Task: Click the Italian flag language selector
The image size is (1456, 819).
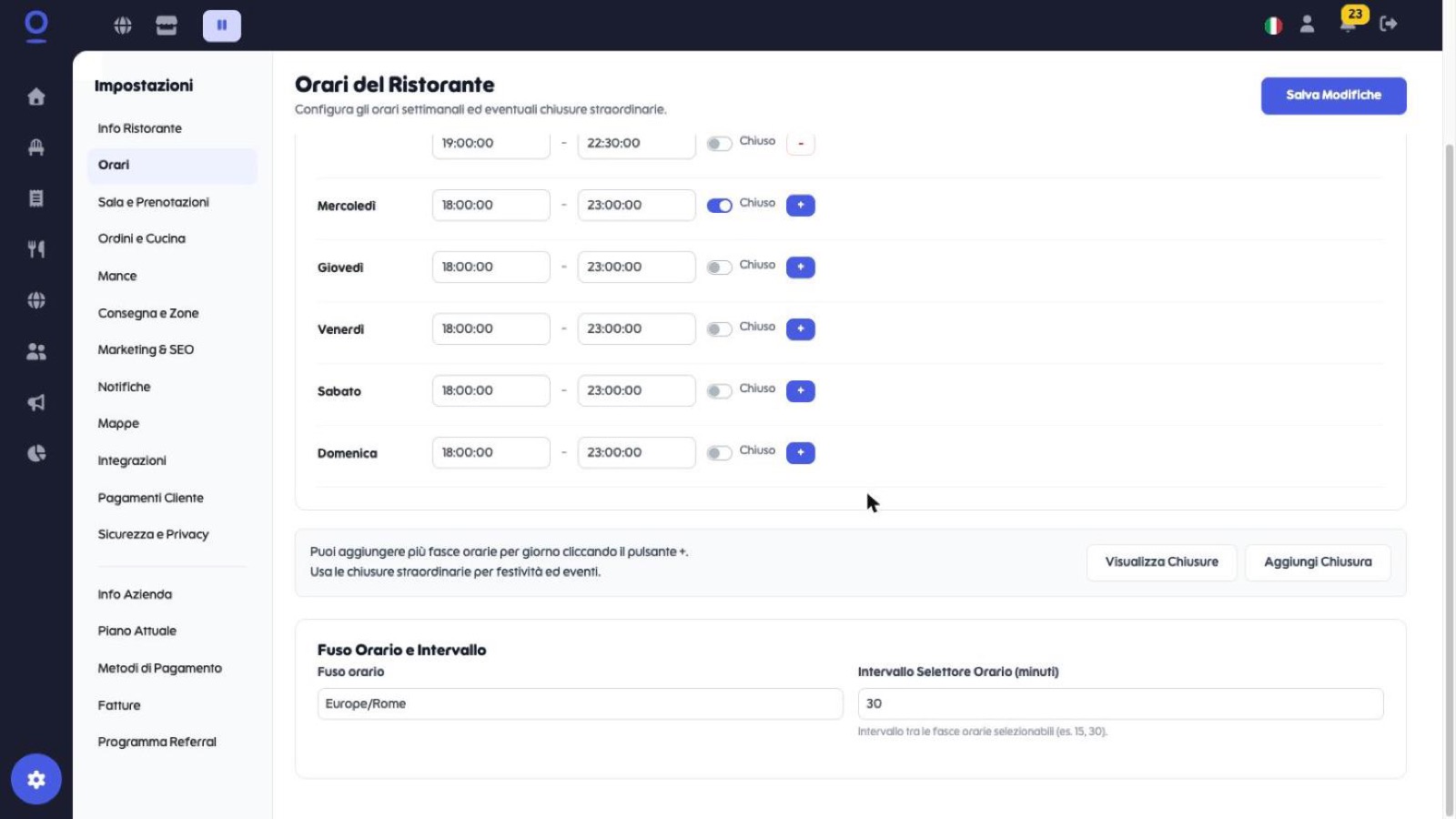Action: pos(1273,25)
